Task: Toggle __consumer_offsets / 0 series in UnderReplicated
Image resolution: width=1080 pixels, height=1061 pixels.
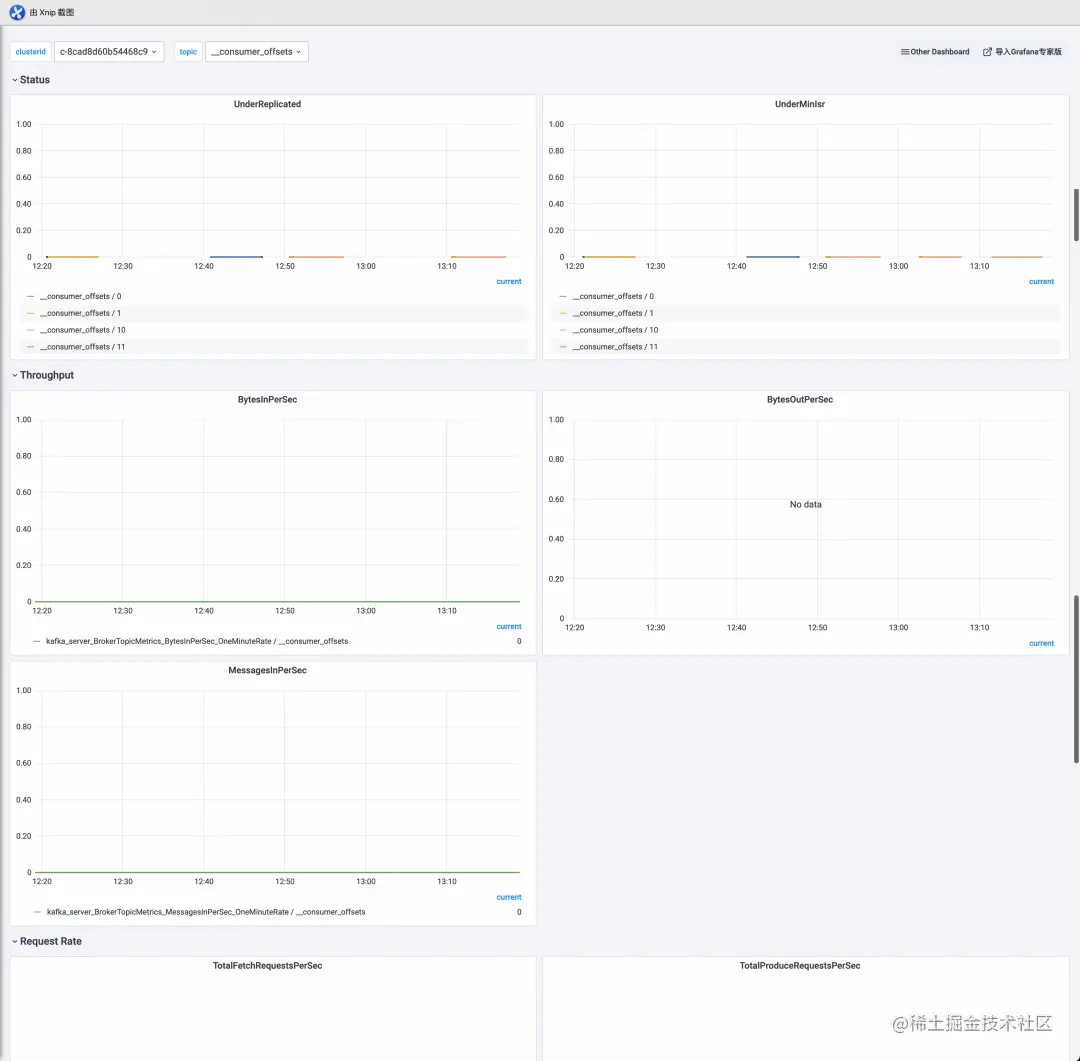Action: (80, 296)
